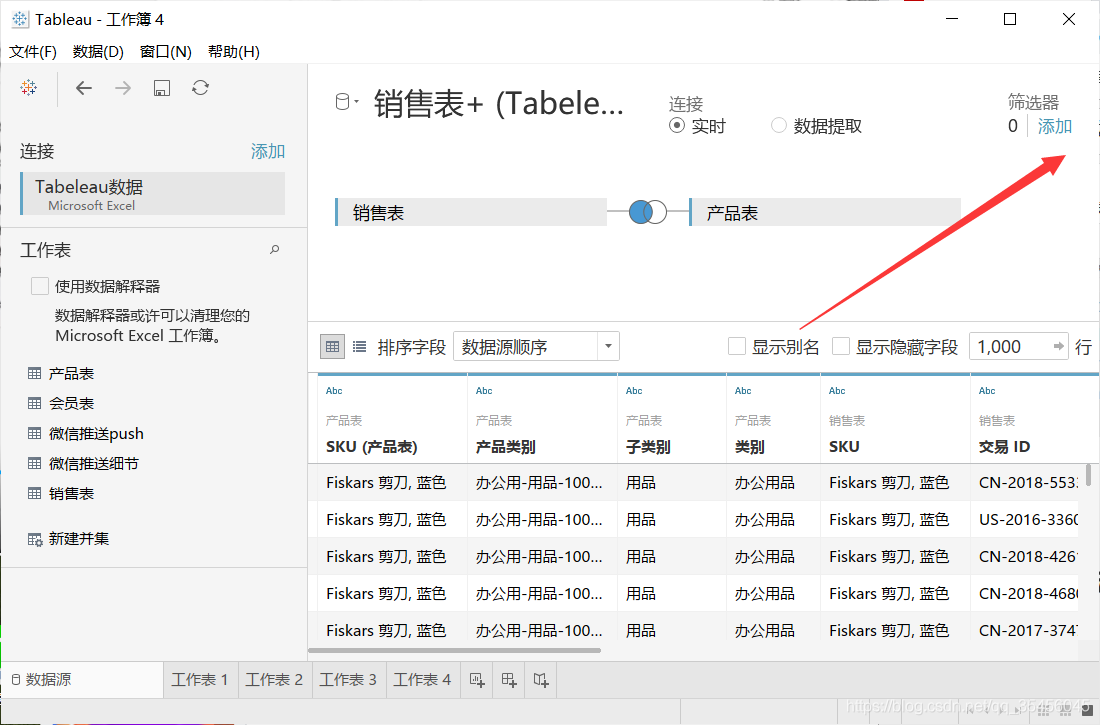Viewport: 1100px width, 725px height.
Task: Click the Tableau start page logo icon
Action: pyautogui.click(x=29, y=88)
